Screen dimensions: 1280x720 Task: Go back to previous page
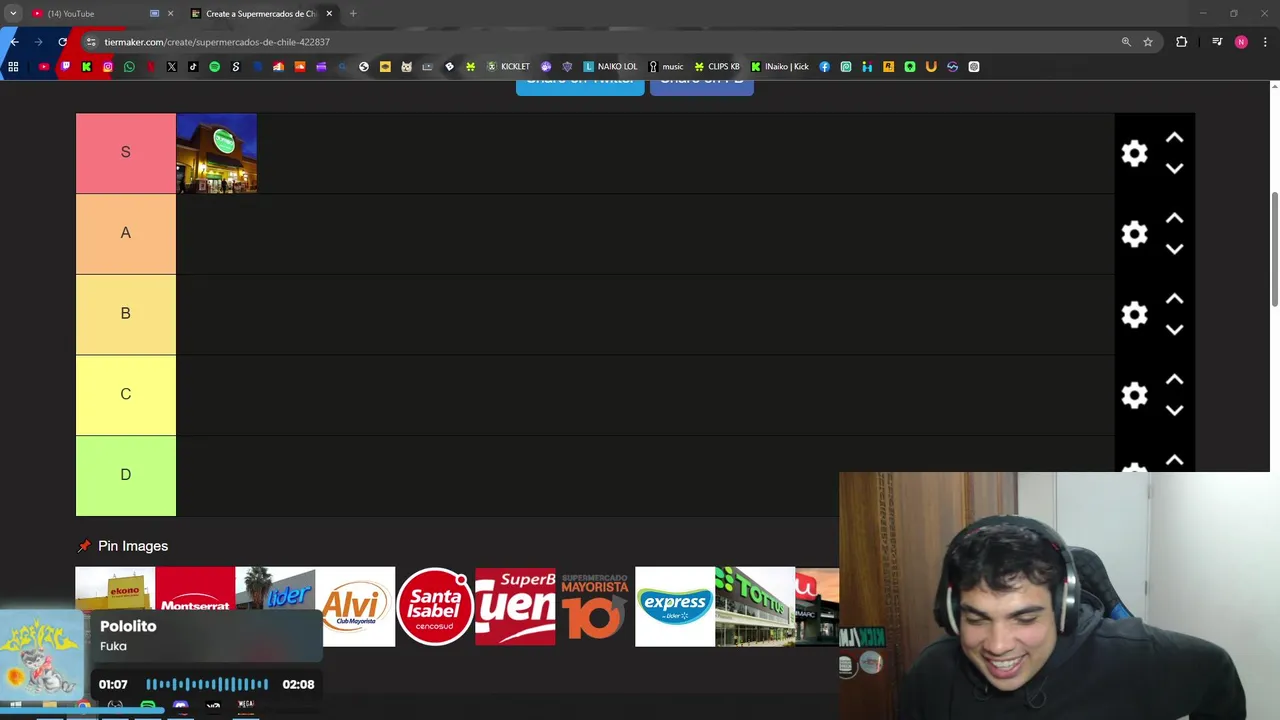pos(14,42)
